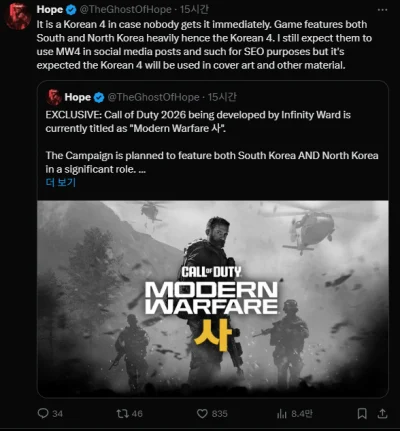Open the three-dot more options menu

click(382, 10)
